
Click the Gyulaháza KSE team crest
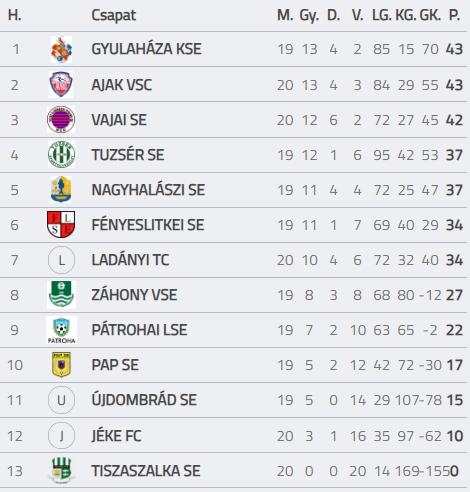(61, 50)
